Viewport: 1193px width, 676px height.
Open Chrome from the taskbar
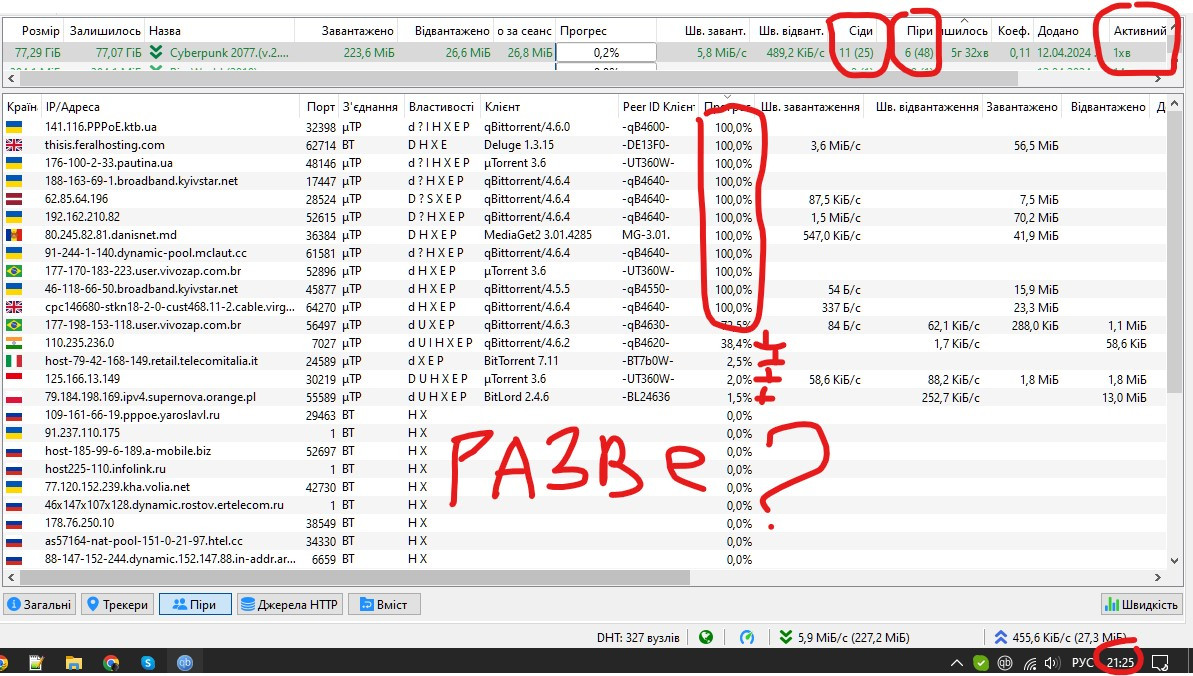pyautogui.click(x=111, y=662)
